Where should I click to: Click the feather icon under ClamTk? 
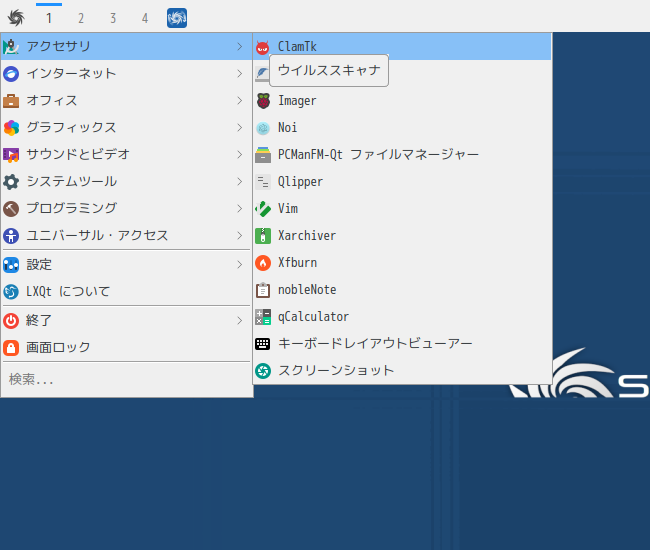tap(262, 74)
